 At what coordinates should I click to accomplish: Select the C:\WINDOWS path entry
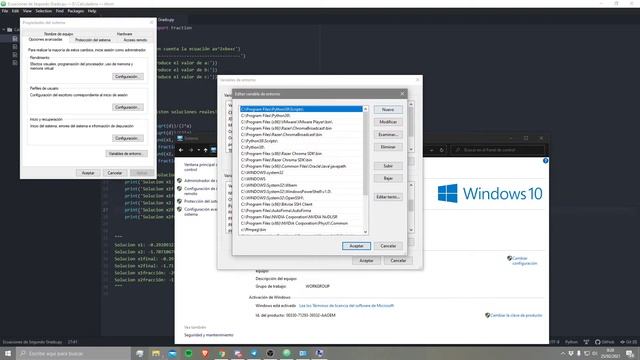pyautogui.click(x=301, y=179)
